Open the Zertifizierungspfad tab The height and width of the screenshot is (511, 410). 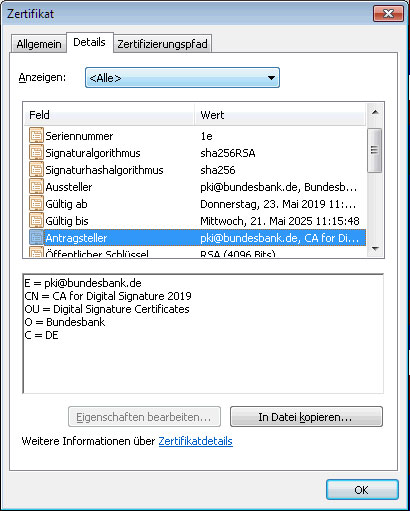point(162,44)
